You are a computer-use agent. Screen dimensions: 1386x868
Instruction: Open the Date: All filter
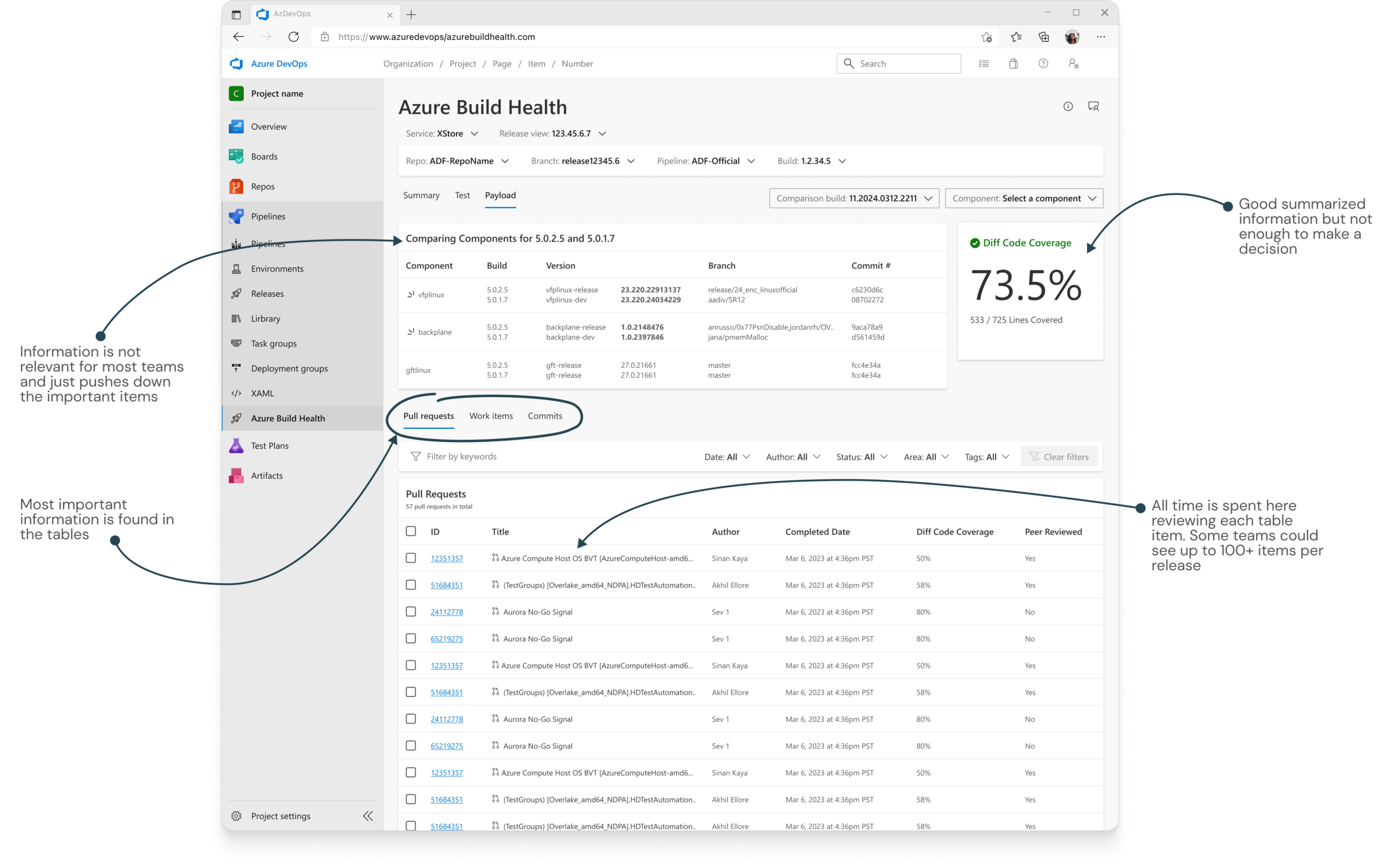pyautogui.click(x=727, y=457)
